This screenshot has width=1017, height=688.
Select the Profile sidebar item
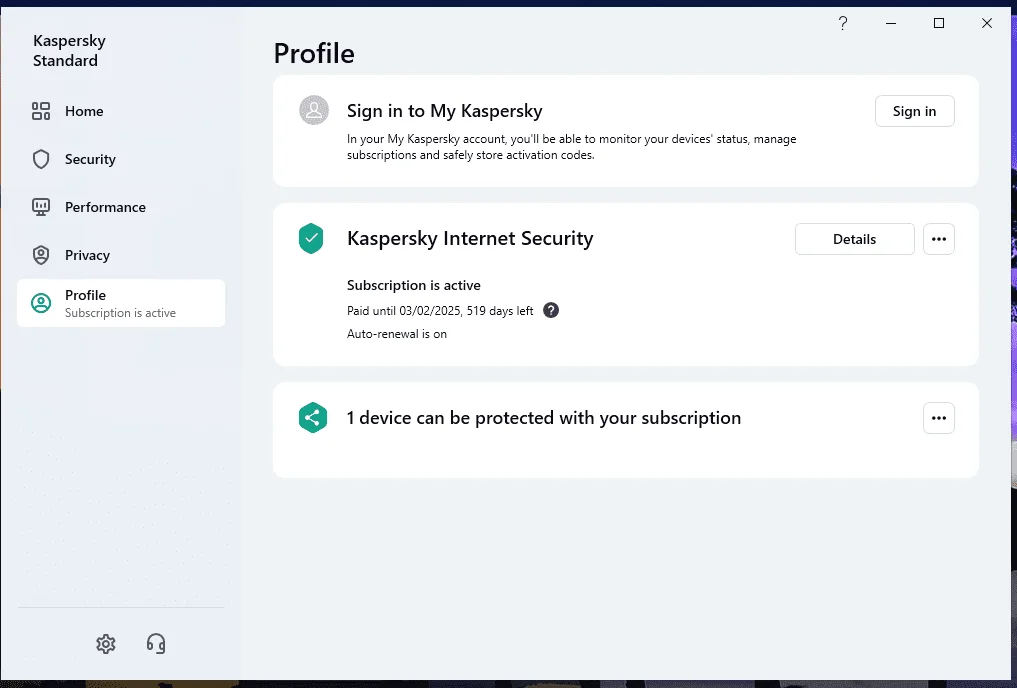121,303
